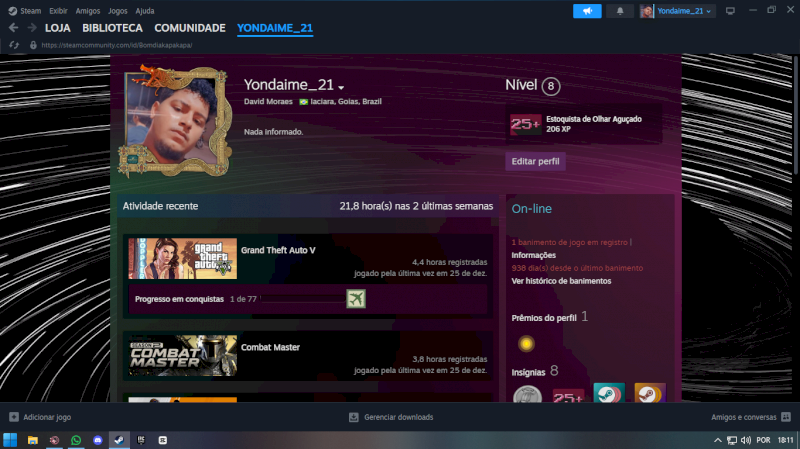
Task: Go forward with the right arrow
Action: pos(32,28)
